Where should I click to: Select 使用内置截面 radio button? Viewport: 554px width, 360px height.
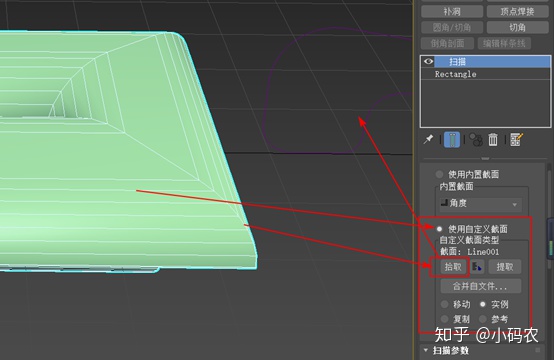[439, 174]
